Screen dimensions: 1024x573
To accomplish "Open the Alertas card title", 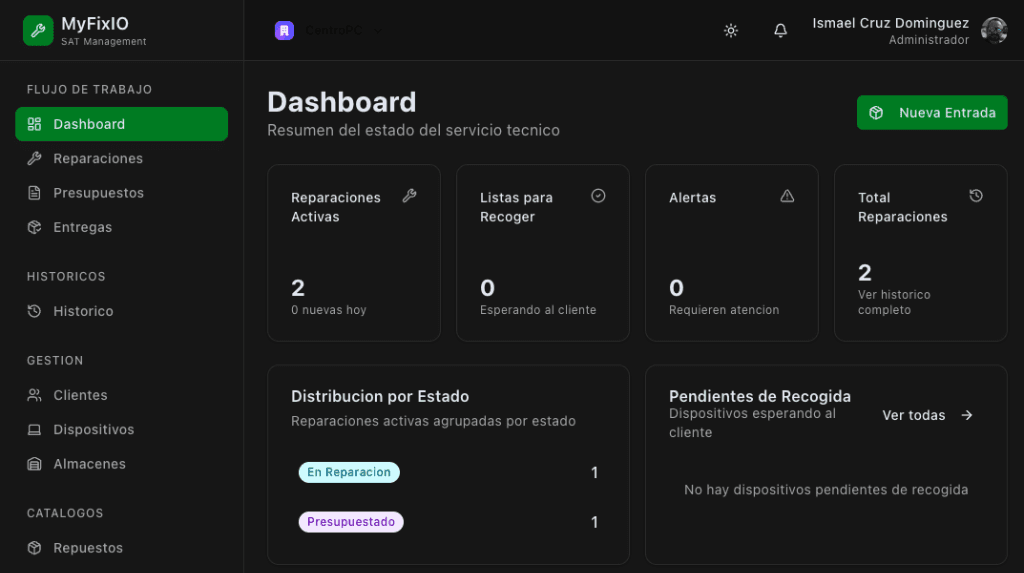I will [x=692, y=198].
